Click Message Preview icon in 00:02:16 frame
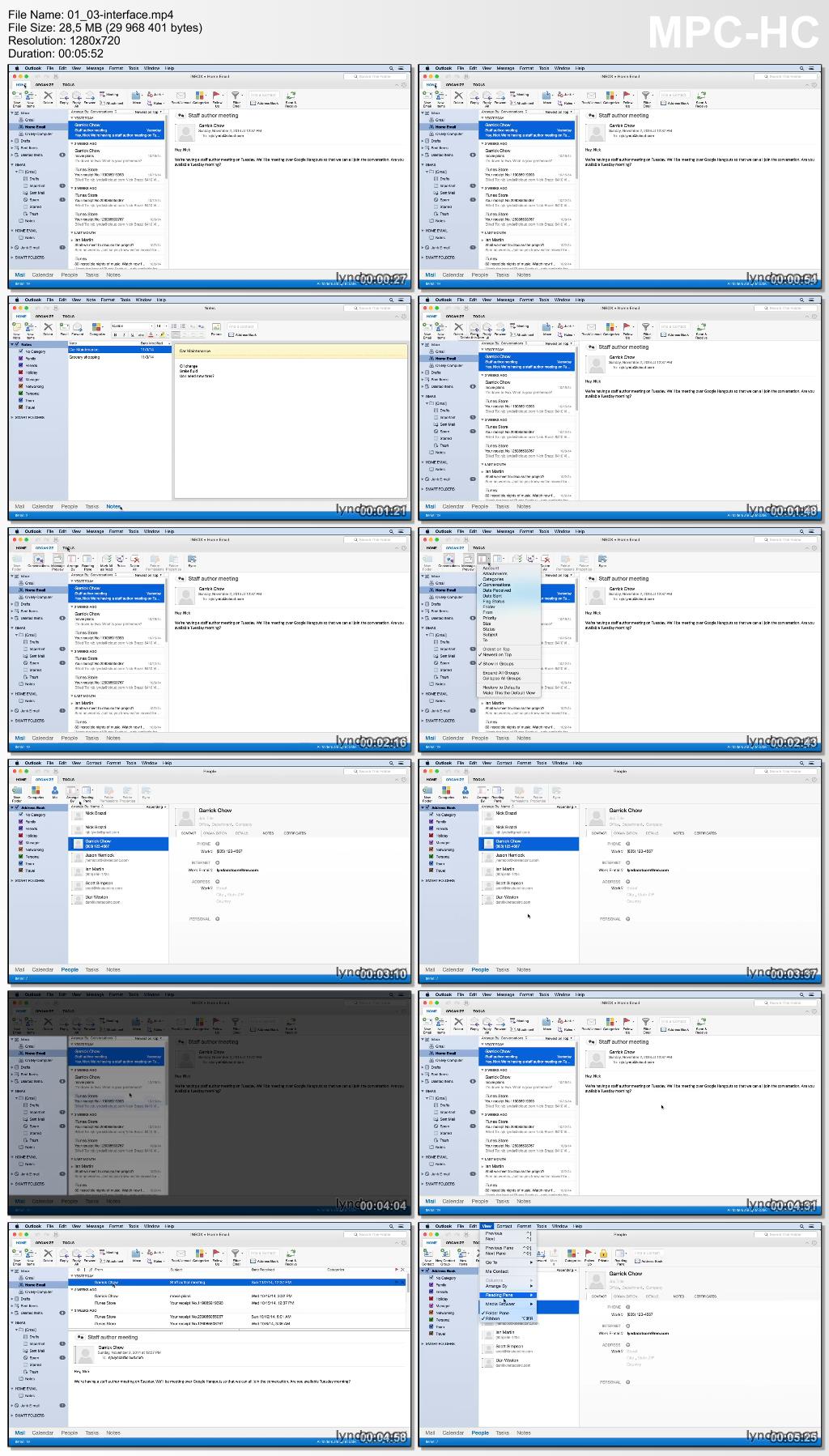This screenshot has height=1456, width=829. click(57, 559)
